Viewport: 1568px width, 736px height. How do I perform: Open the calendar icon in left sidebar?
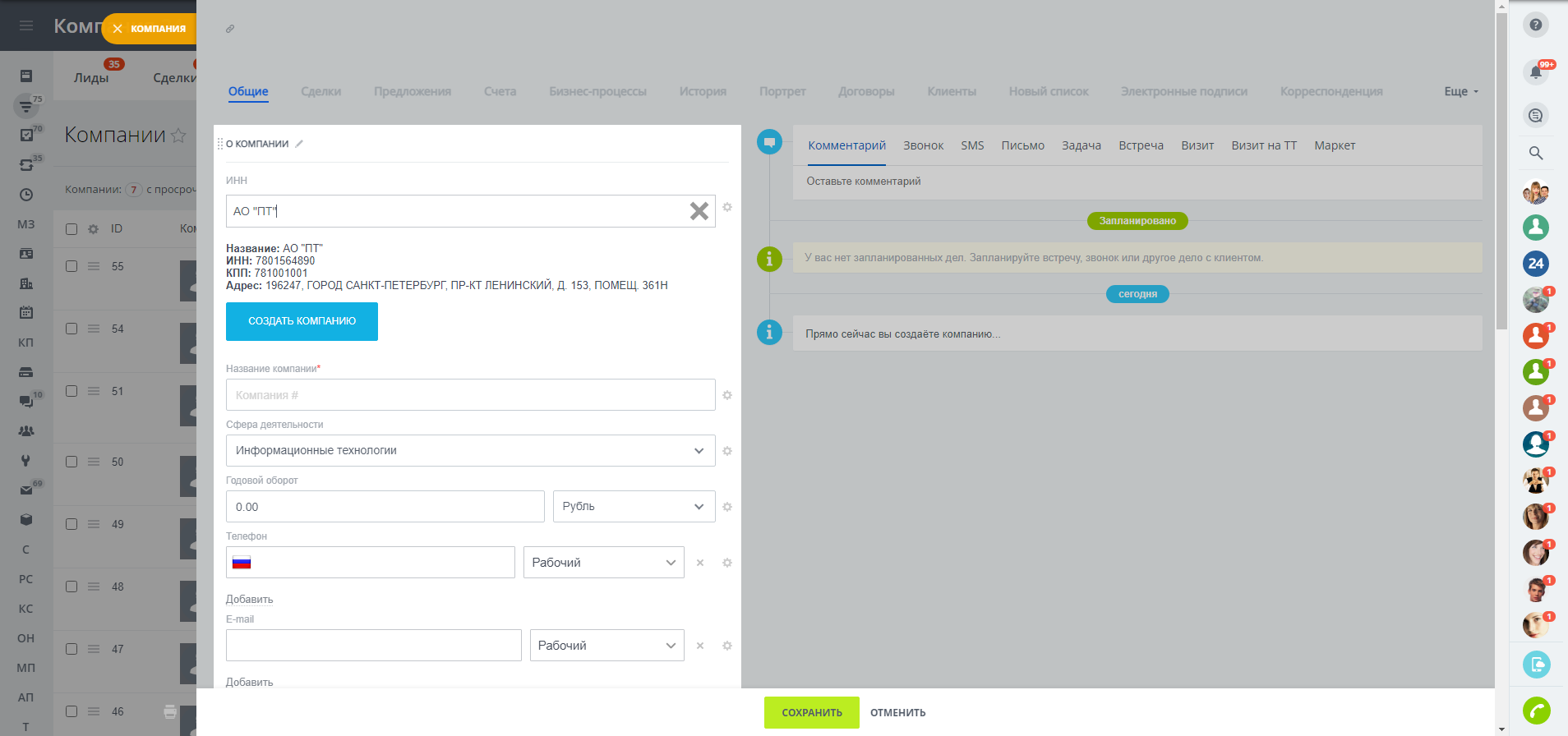click(26, 313)
